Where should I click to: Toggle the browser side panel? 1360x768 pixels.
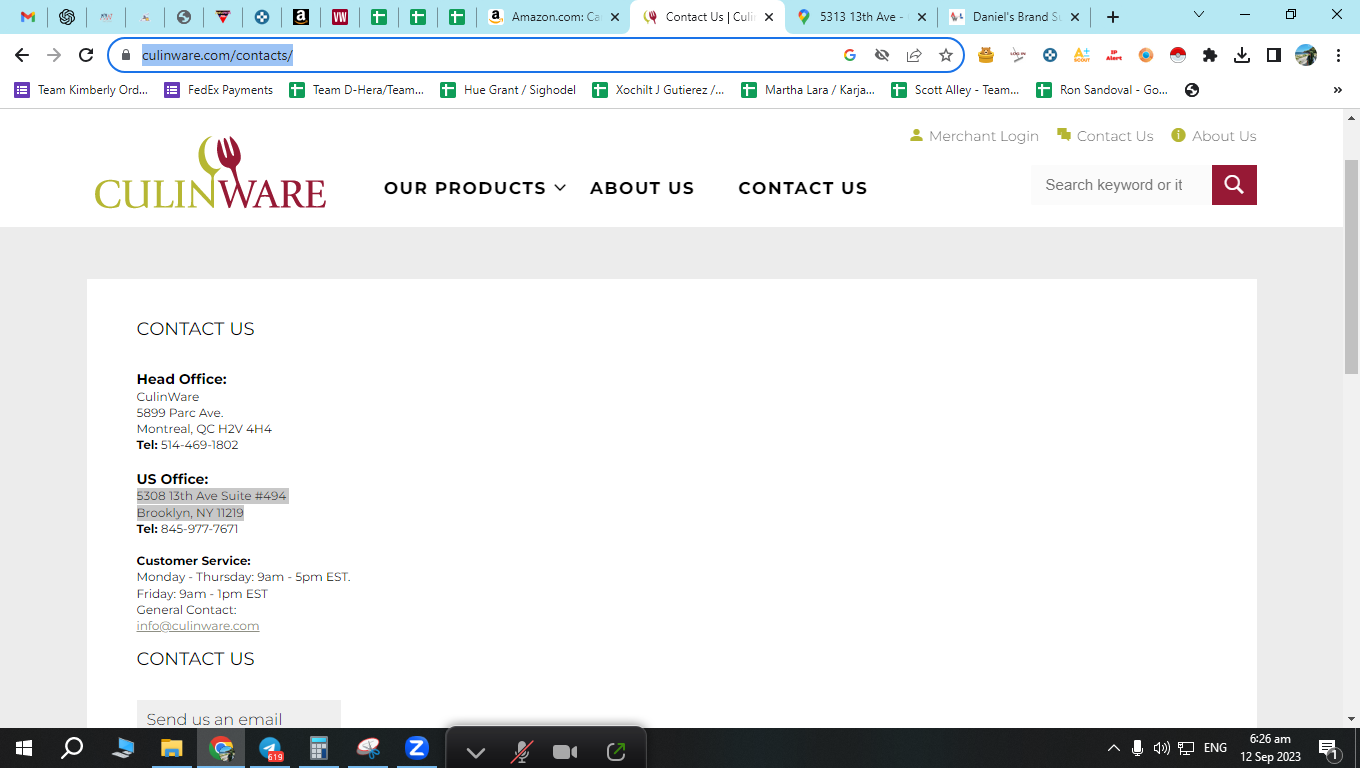(1274, 55)
